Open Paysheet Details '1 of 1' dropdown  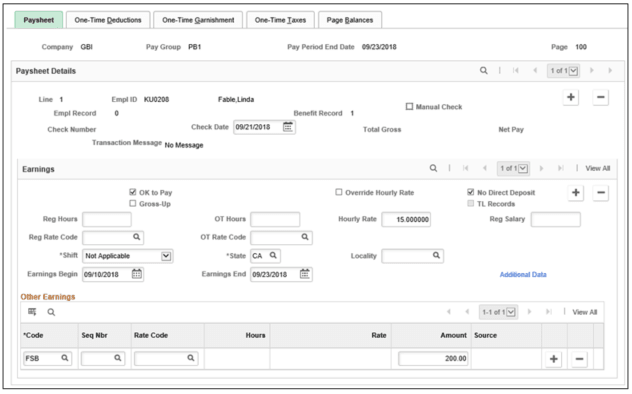pyautogui.click(x=563, y=71)
